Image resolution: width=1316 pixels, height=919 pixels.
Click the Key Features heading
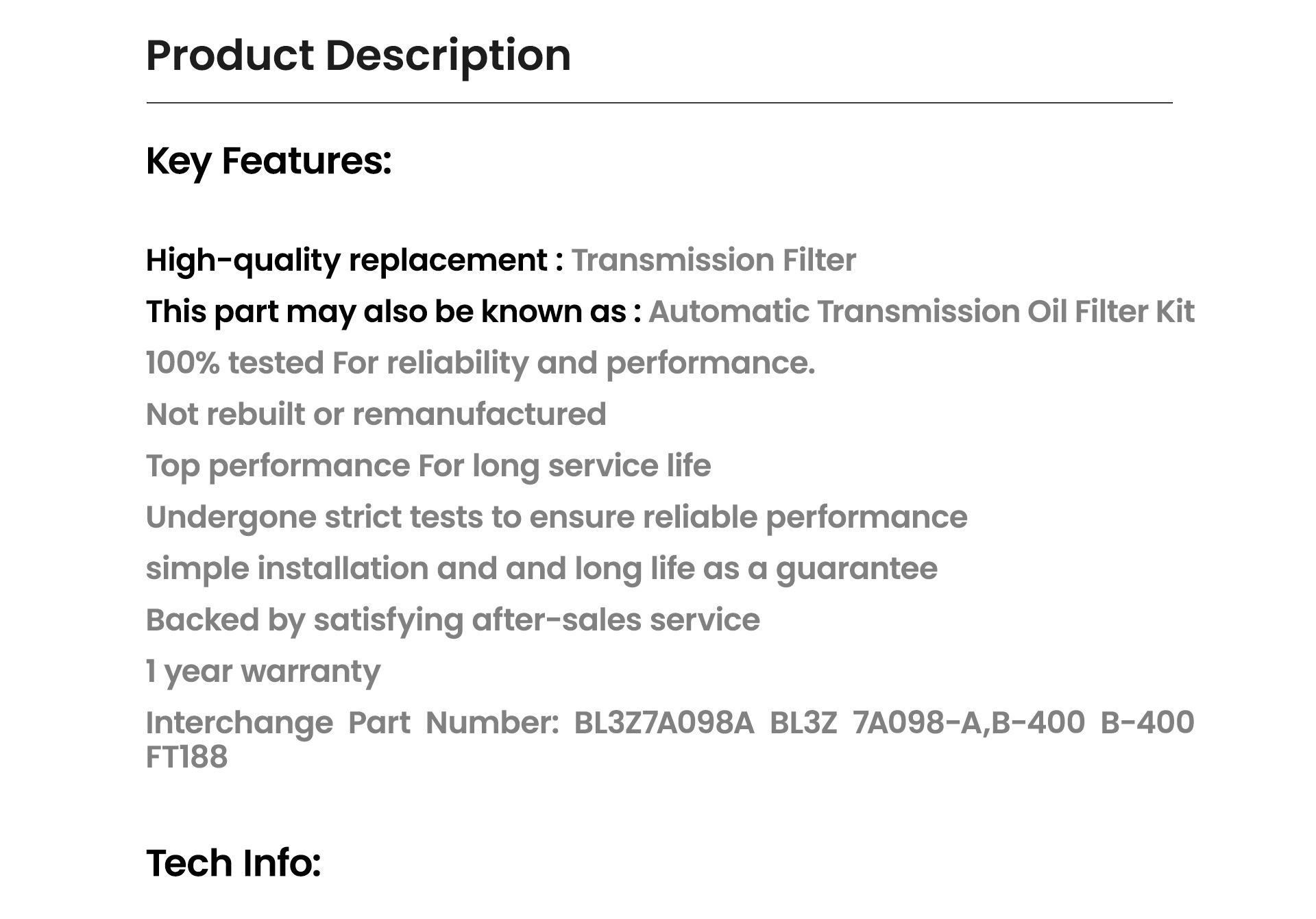(269, 162)
